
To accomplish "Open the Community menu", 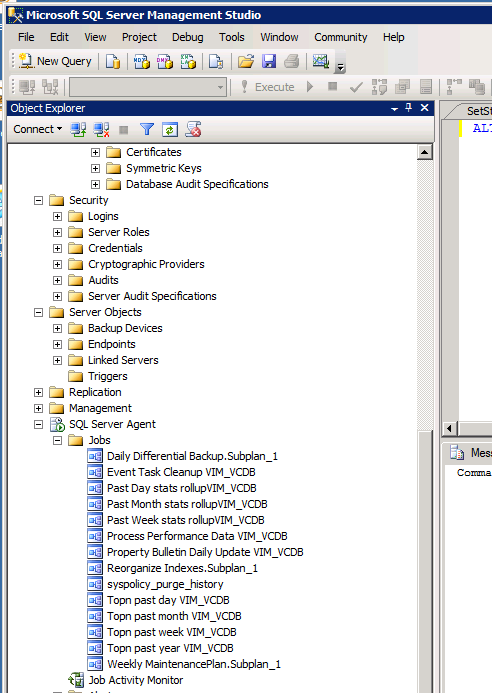I will tap(341, 37).
